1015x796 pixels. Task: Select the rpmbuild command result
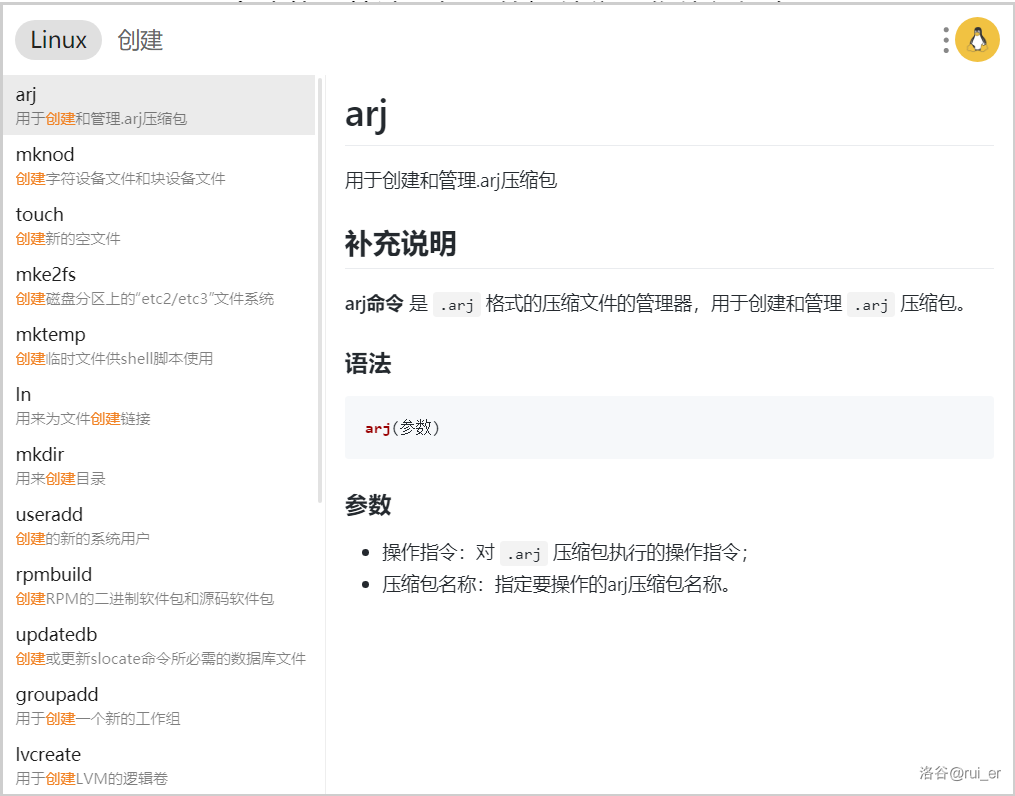(158, 585)
